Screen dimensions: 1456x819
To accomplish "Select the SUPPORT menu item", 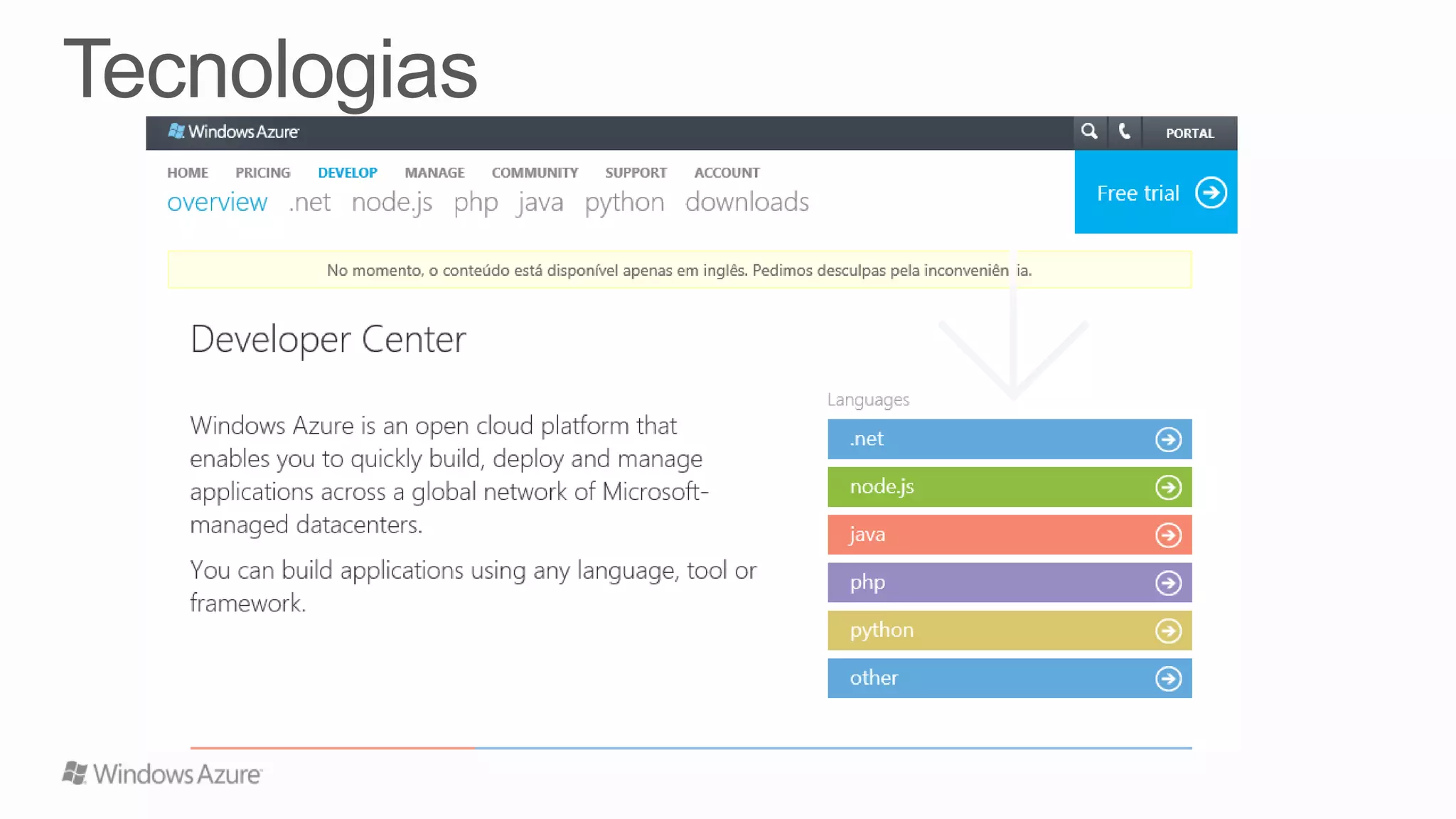I will click(x=636, y=173).
